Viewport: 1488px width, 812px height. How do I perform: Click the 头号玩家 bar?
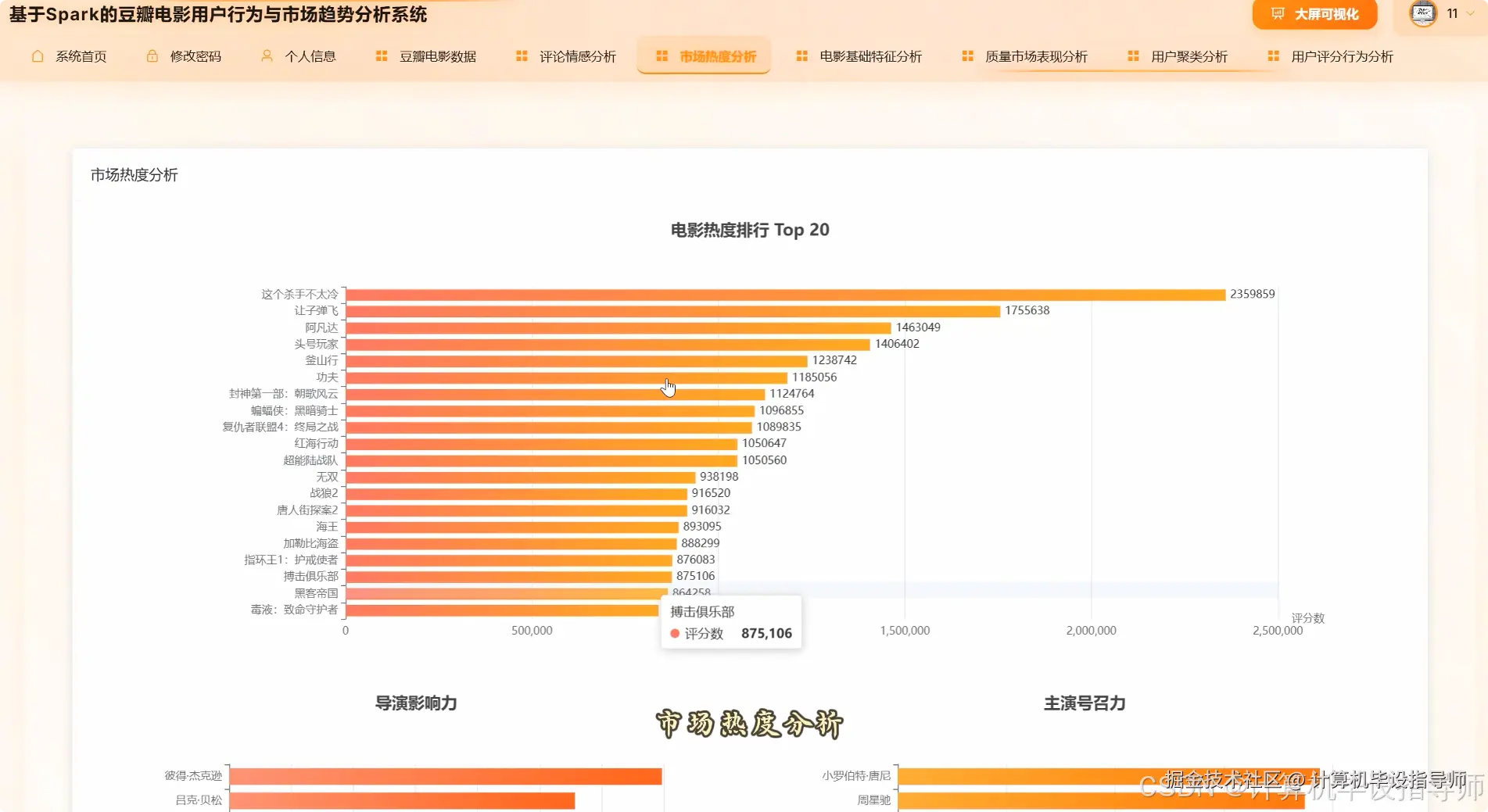pyautogui.click(x=608, y=344)
